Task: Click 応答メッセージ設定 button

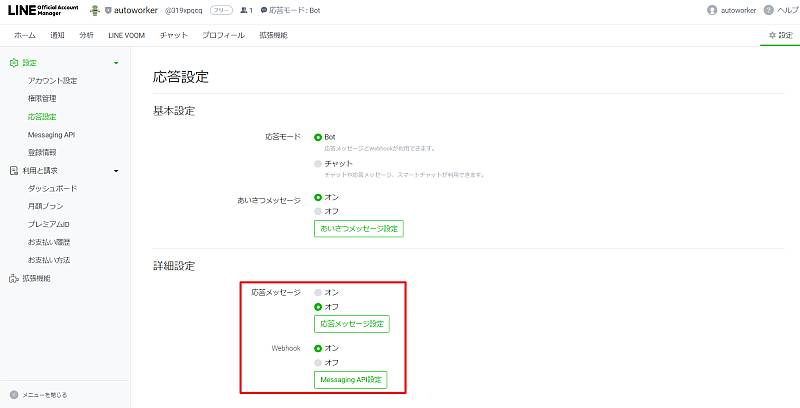Action: pyautogui.click(x=352, y=324)
